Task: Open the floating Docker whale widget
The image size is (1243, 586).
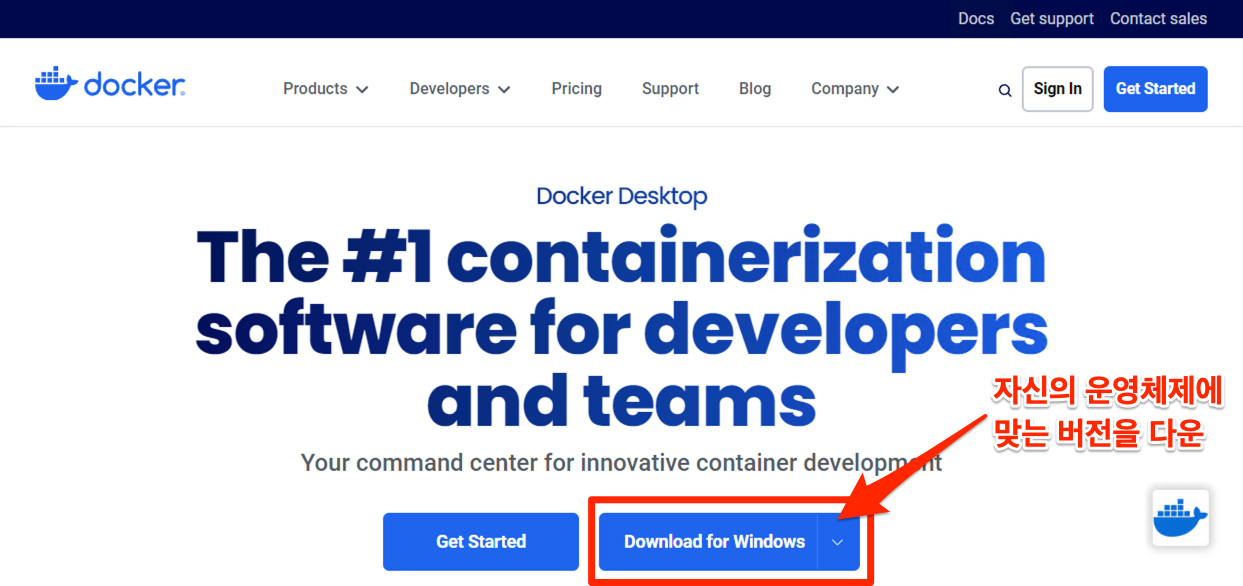Action: click(x=1181, y=517)
